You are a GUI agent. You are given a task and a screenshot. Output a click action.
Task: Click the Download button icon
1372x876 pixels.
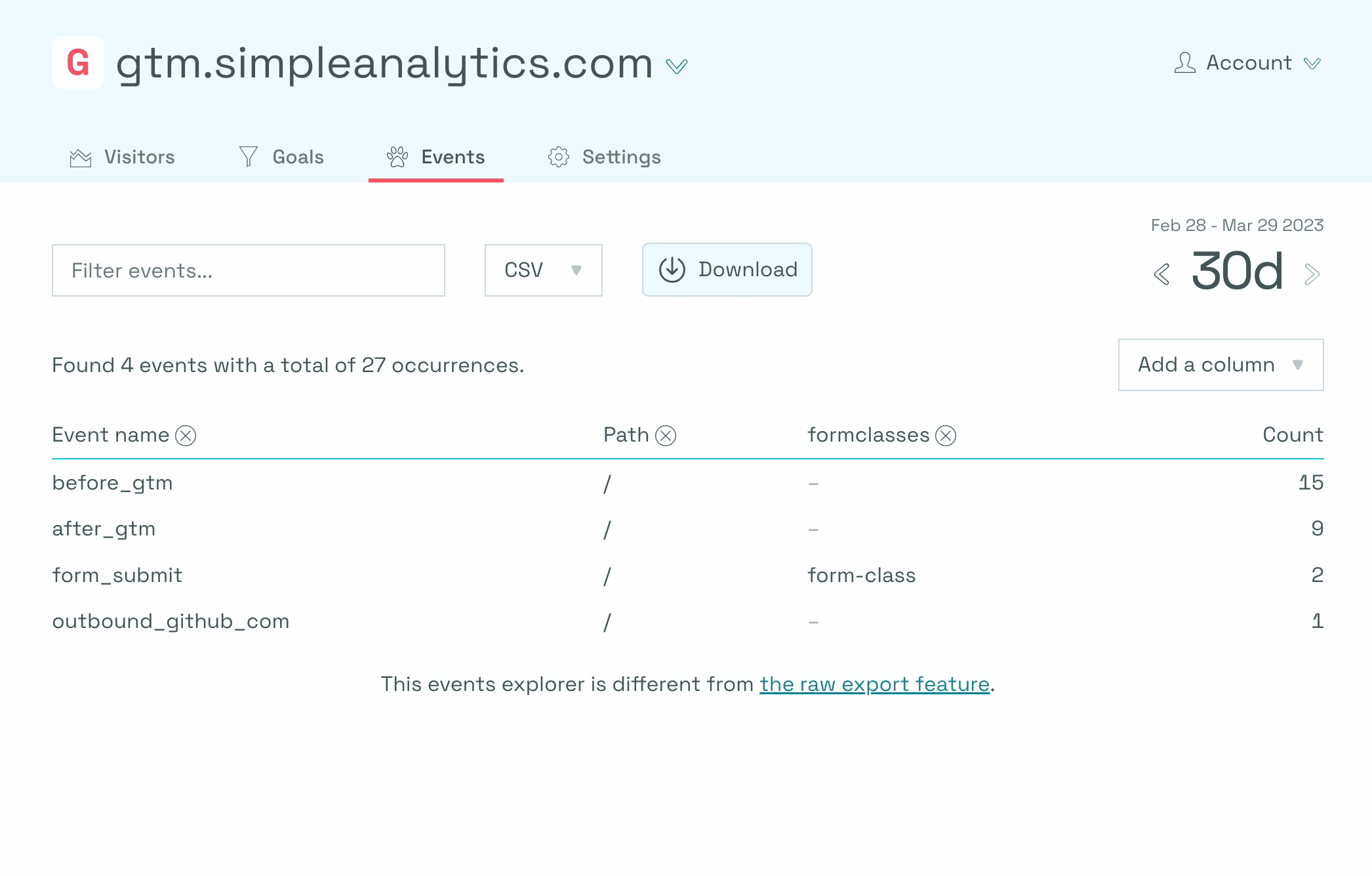(670, 269)
